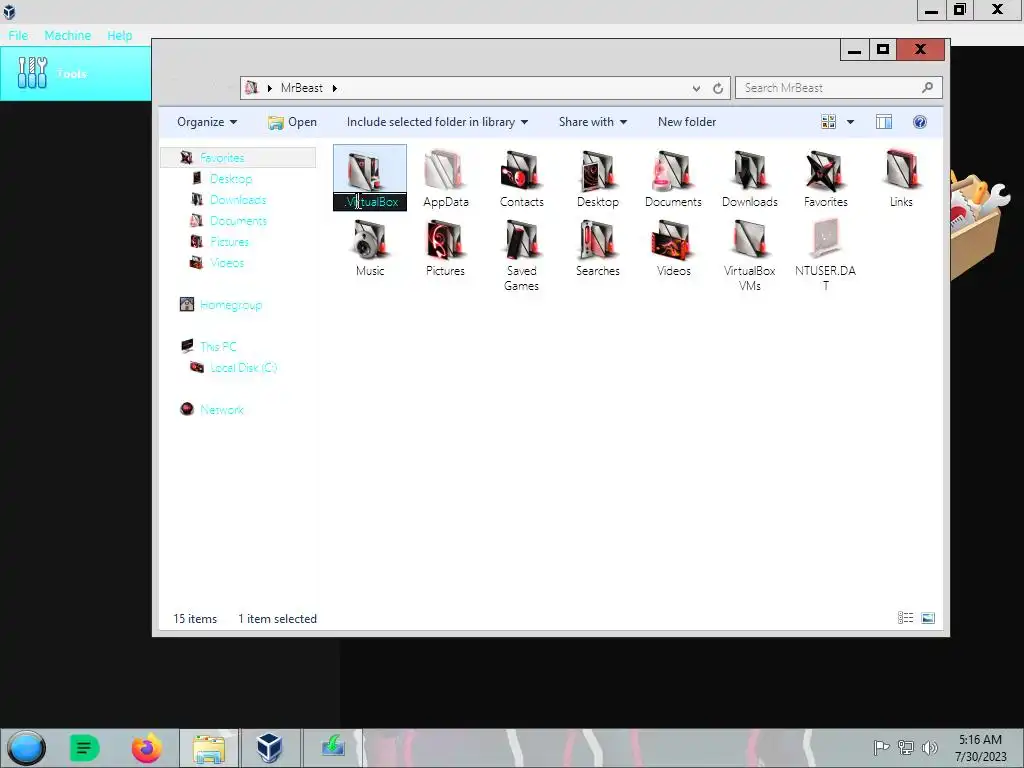Click the Start orb button
Viewport: 1024px width, 768px height.
click(27, 748)
